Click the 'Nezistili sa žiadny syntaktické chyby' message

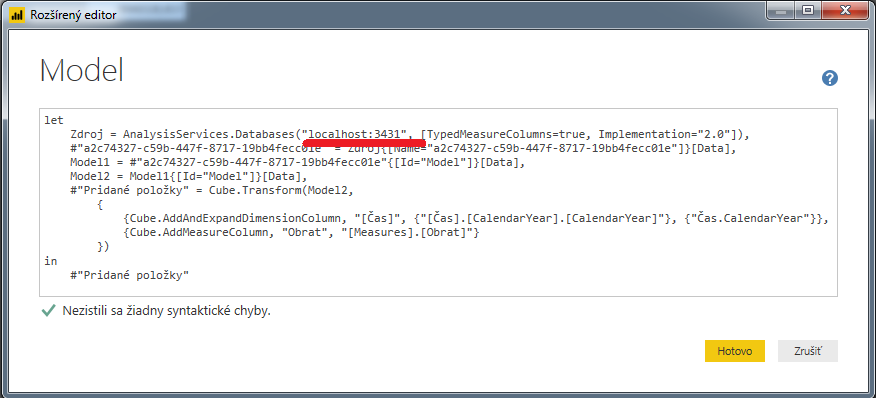[x=166, y=311]
